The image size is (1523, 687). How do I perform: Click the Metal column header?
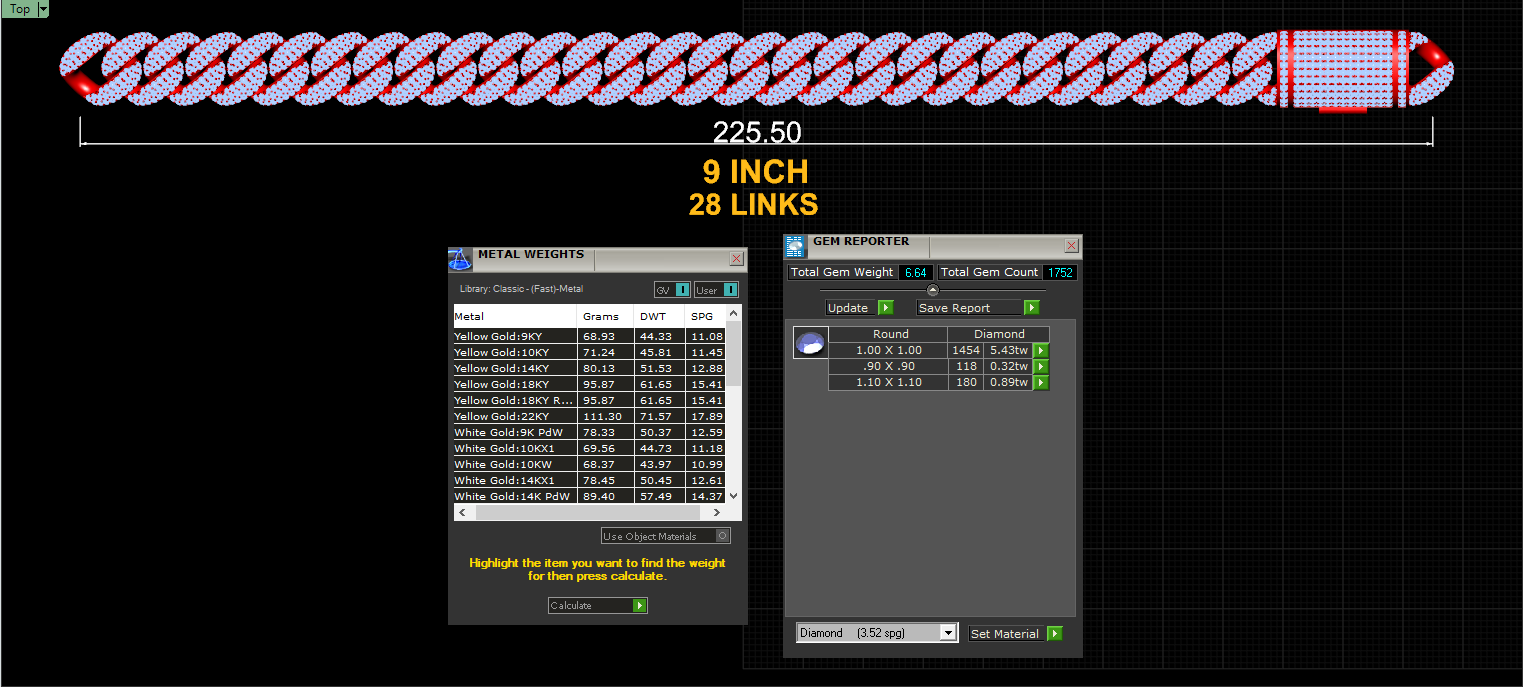[515, 316]
